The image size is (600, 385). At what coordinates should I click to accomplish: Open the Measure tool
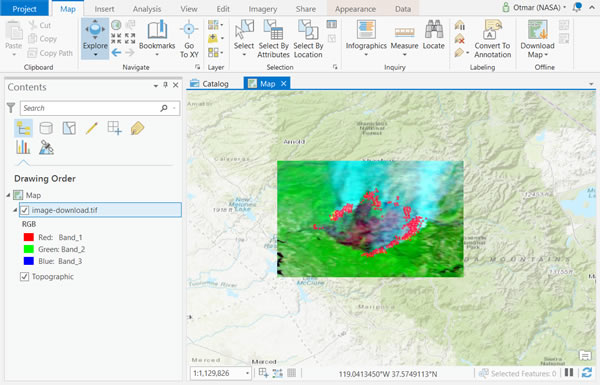[x=404, y=38]
